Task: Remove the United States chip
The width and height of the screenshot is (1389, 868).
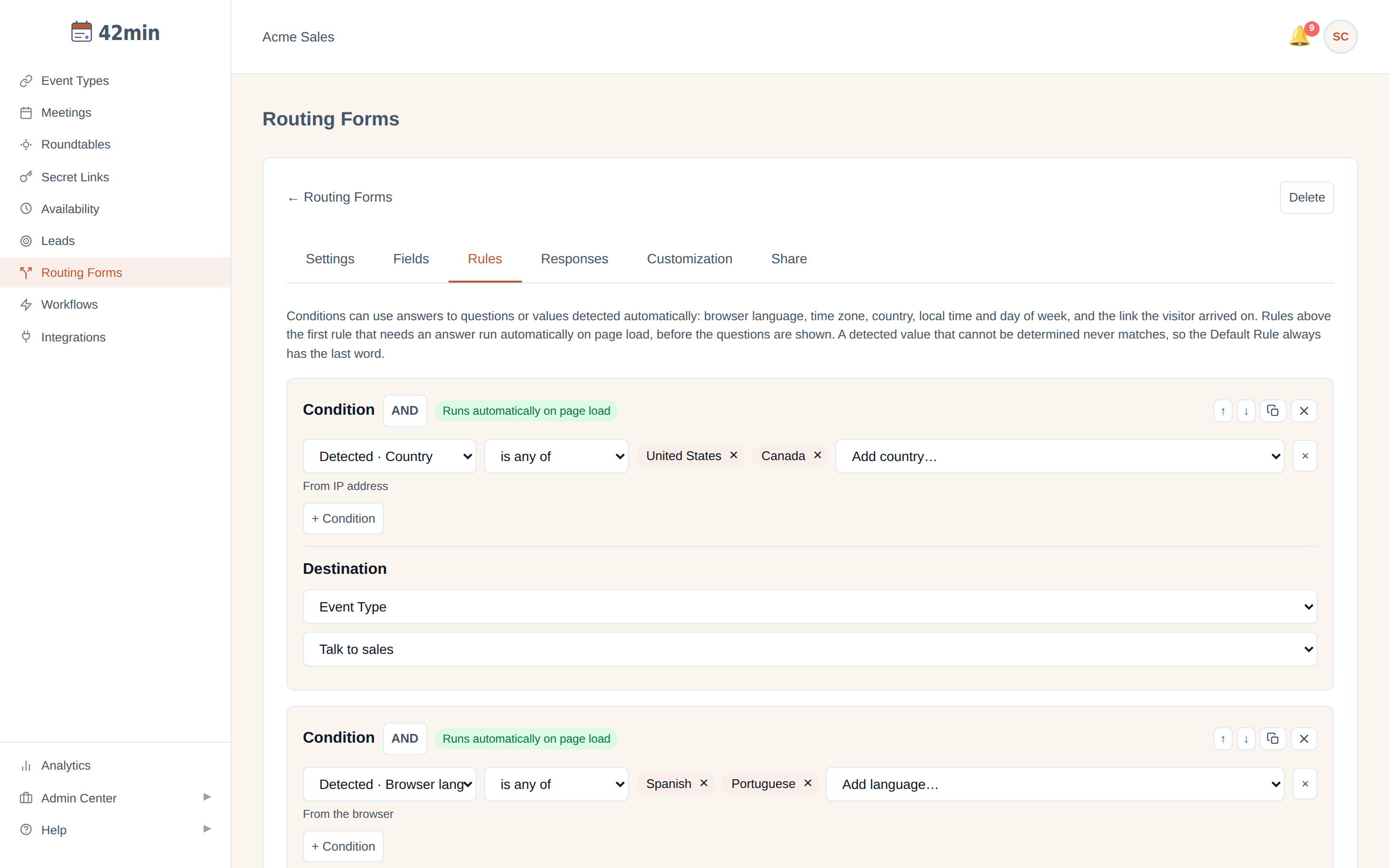Action: (734, 455)
